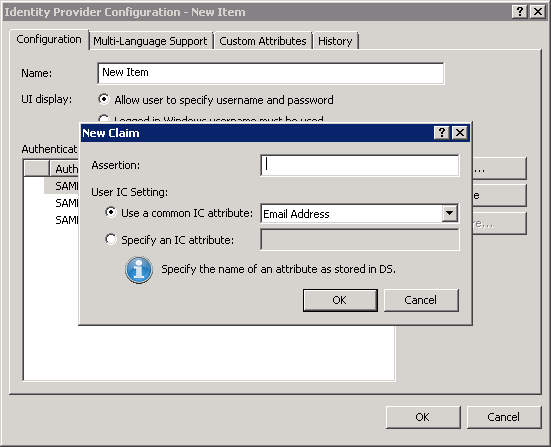Close the Identity Provider Configuration window

(538, 12)
